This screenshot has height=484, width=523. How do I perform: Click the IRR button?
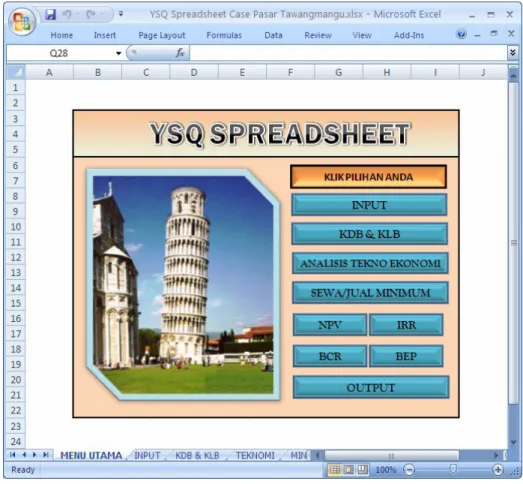click(406, 325)
